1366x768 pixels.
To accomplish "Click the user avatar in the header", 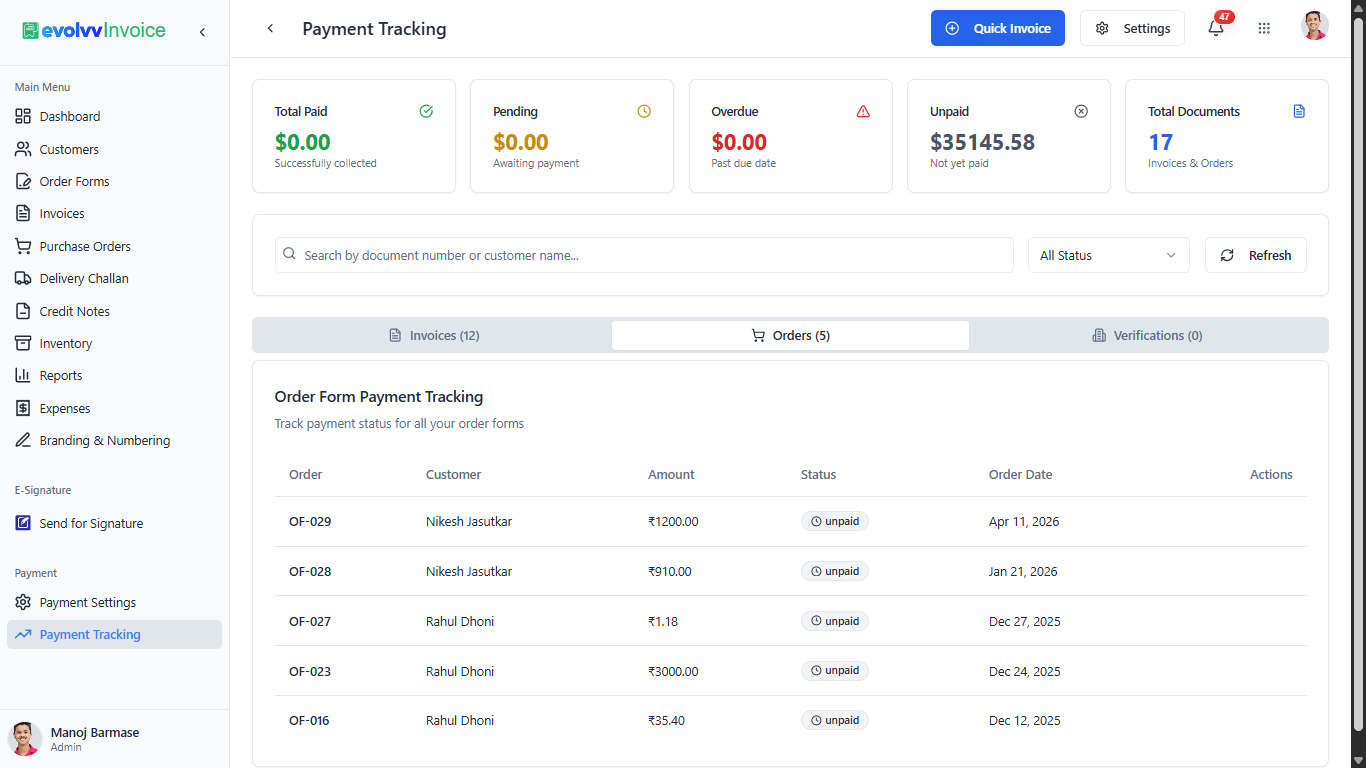I will pyautogui.click(x=1315, y=27).
